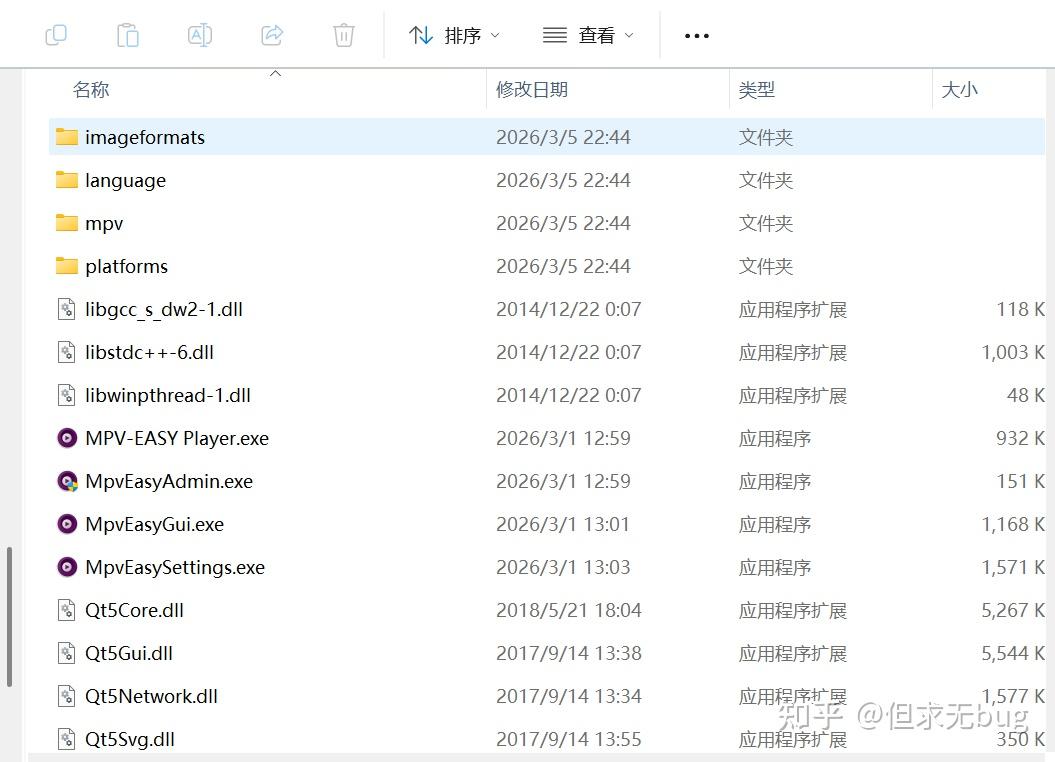Click the MPV-EASY Player.exe purple icon
The image size is (1055, 762).
click(67, 439)
